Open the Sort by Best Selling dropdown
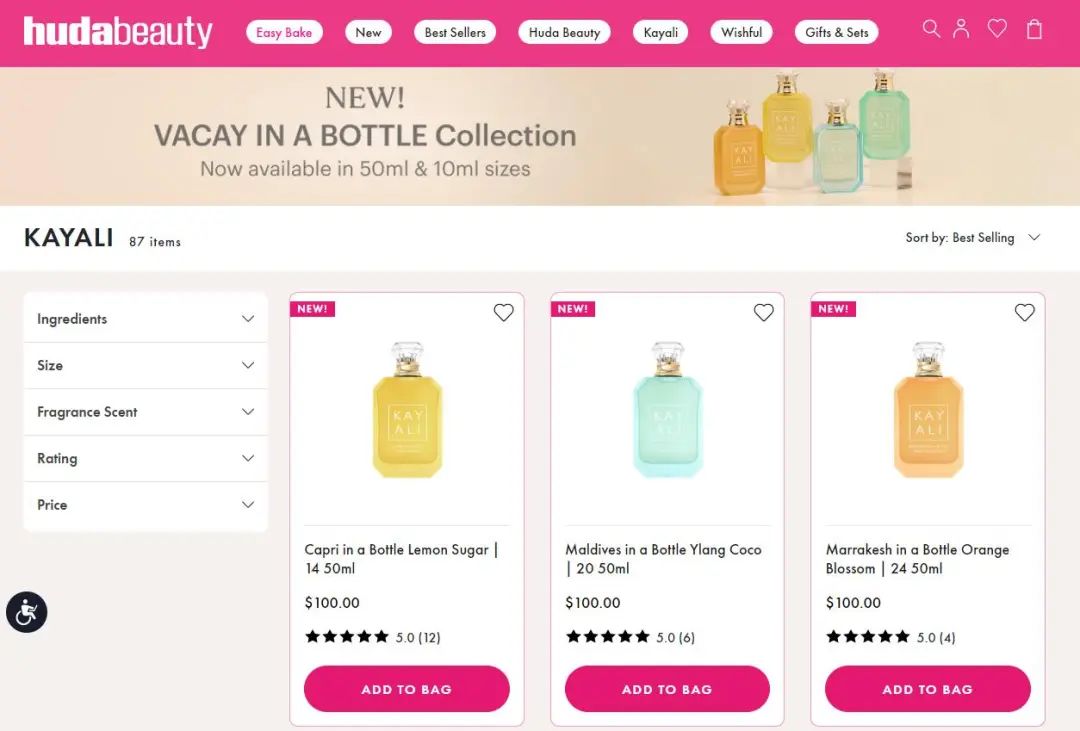Image resolution: width=1080 pixels, height=731 pixels. (973, 238)
